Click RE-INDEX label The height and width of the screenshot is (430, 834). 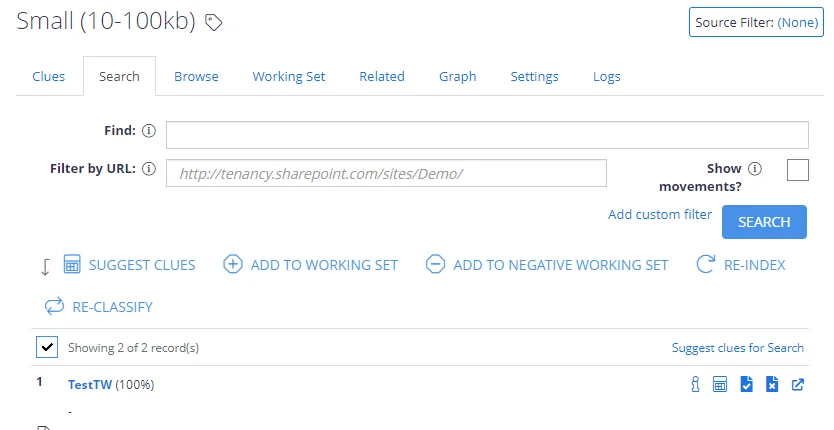[755, 265]
